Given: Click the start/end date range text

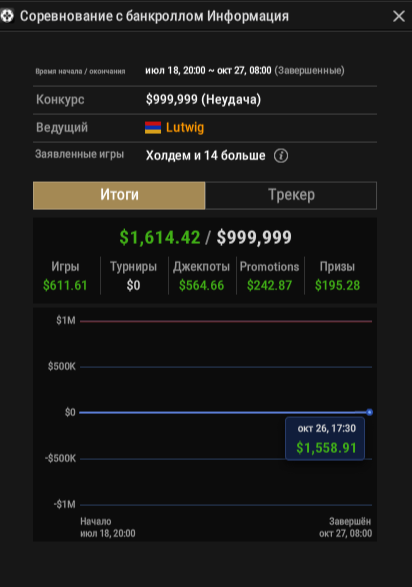Looking at the screenshot, I should (245, 70).
